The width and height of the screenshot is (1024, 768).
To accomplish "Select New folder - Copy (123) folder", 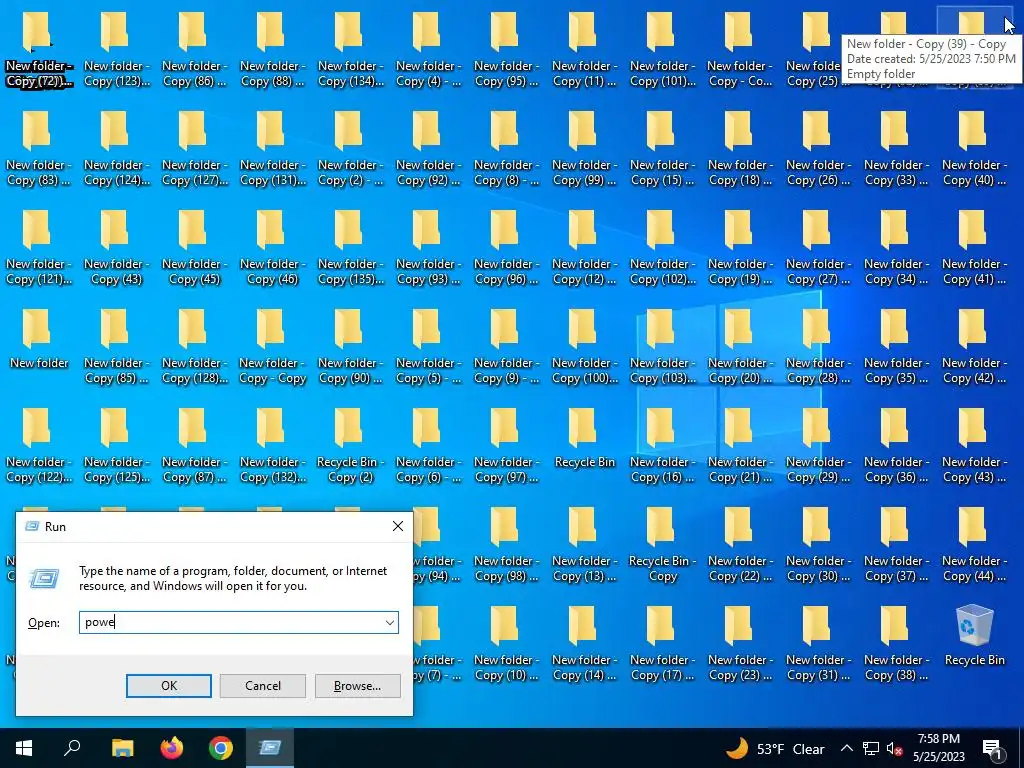I will tap(116, 50).
